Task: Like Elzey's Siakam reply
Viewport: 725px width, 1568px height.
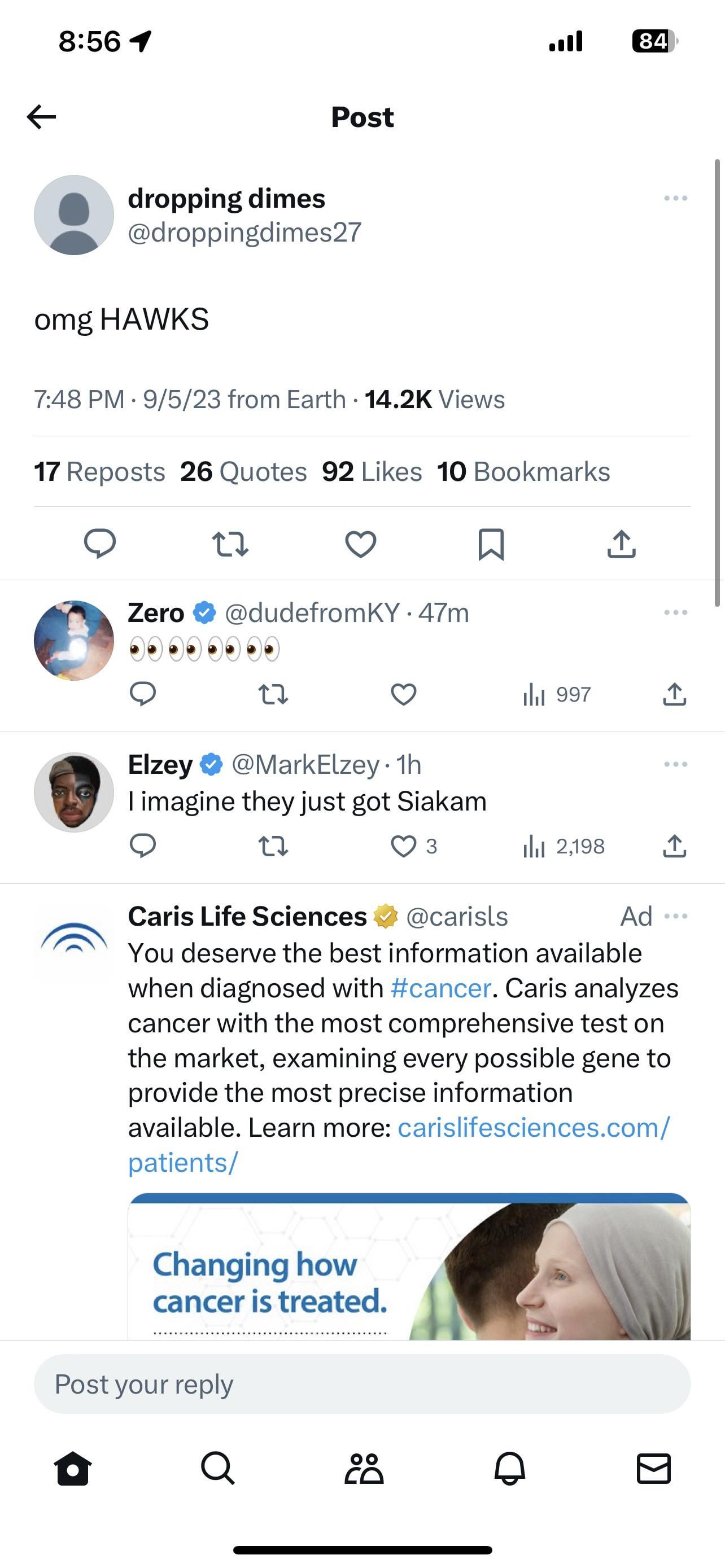Action: tap(404, 846)
